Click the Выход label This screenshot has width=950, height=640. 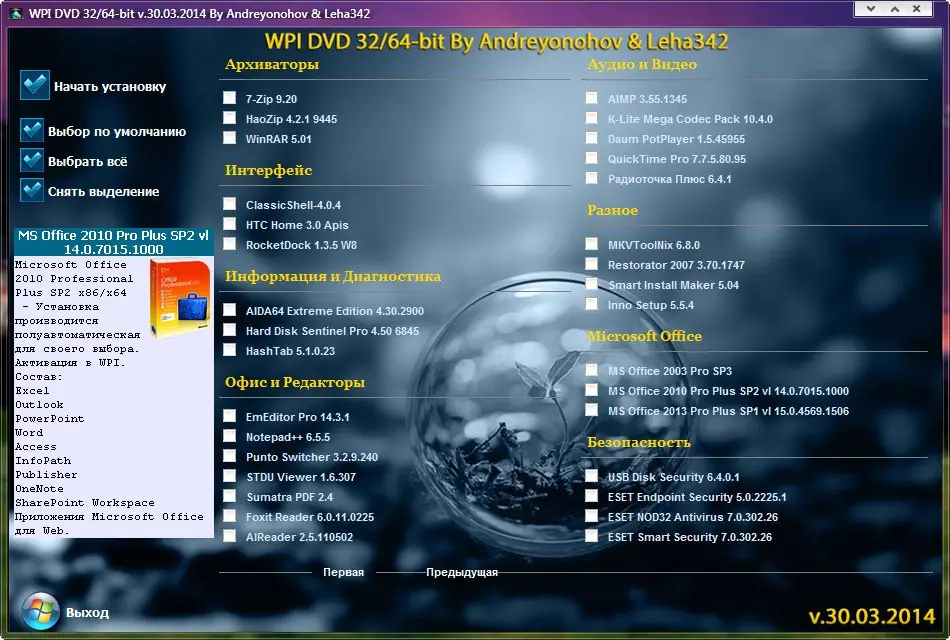tap(87, 613)
